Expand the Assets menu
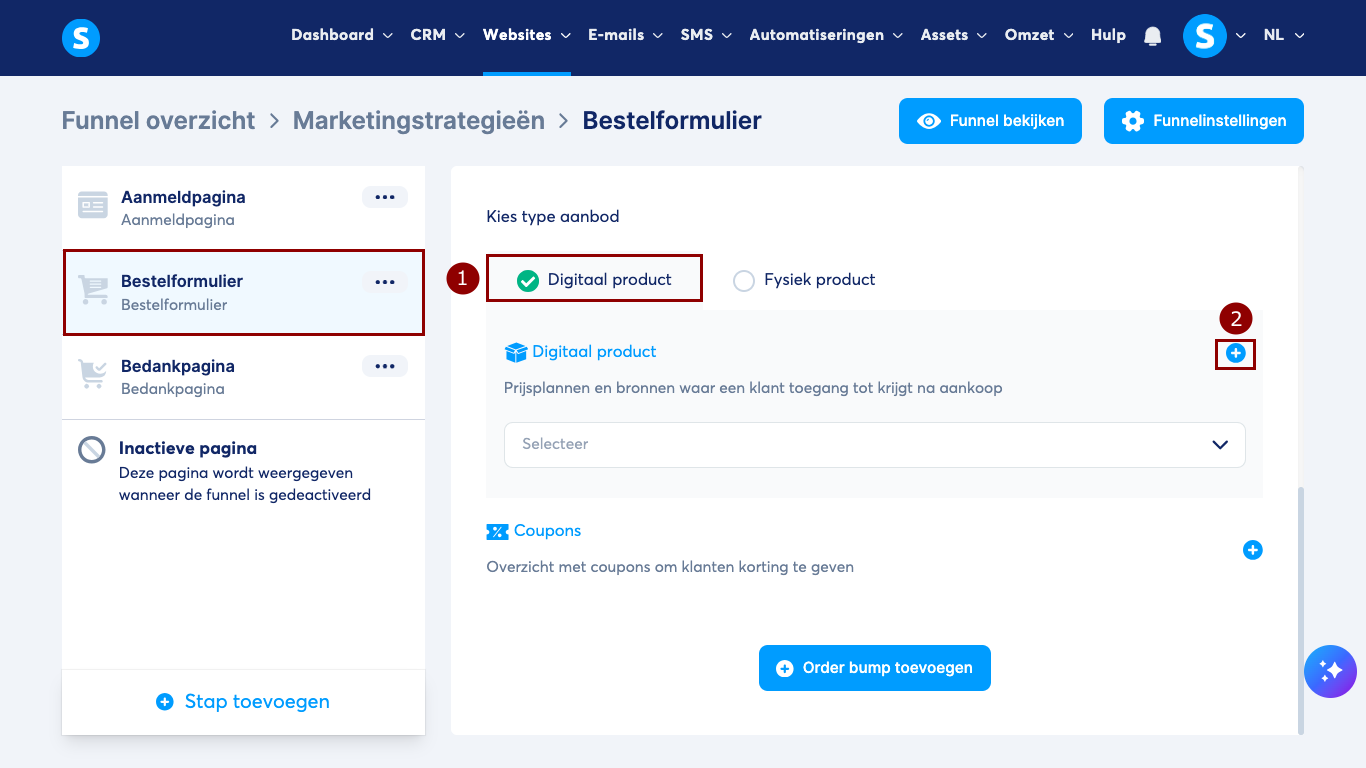 954,35
